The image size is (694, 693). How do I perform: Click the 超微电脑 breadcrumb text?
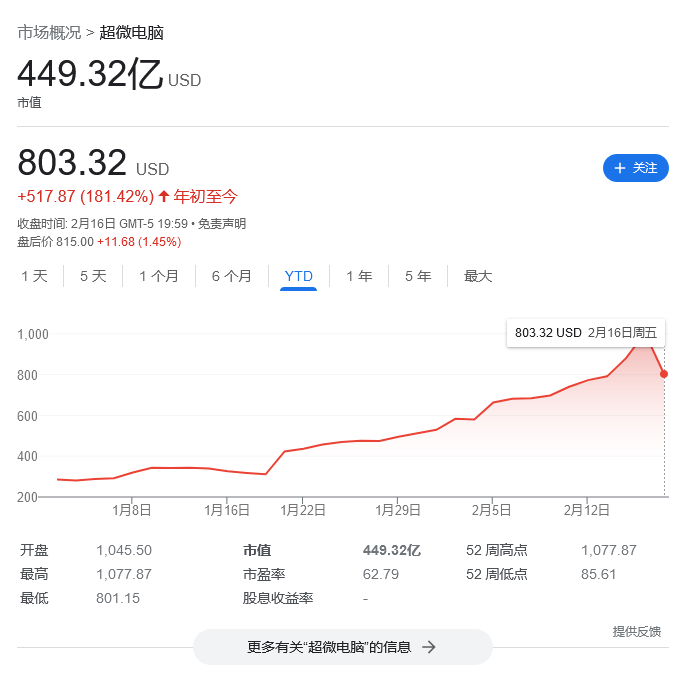pos(131,33)
